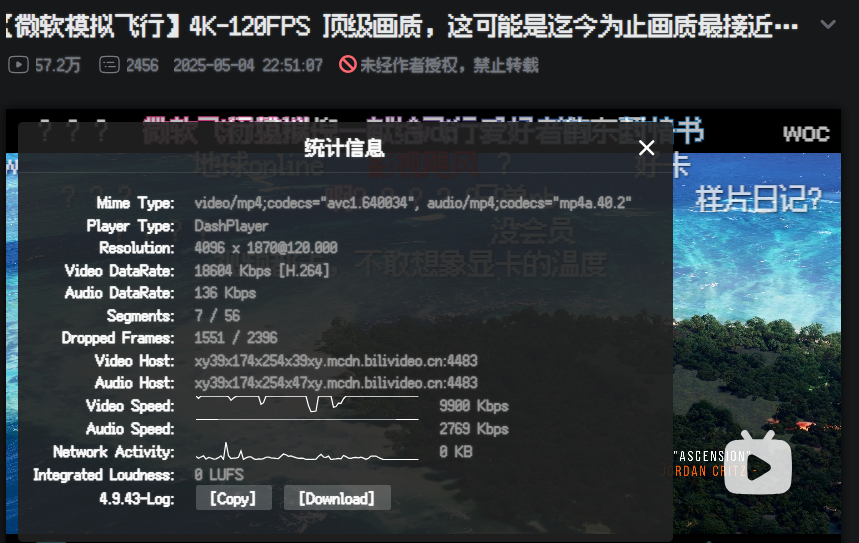Click the 57.2万 view count
Image resolution: width=859 pixels, height=543 pixels.
58,66
